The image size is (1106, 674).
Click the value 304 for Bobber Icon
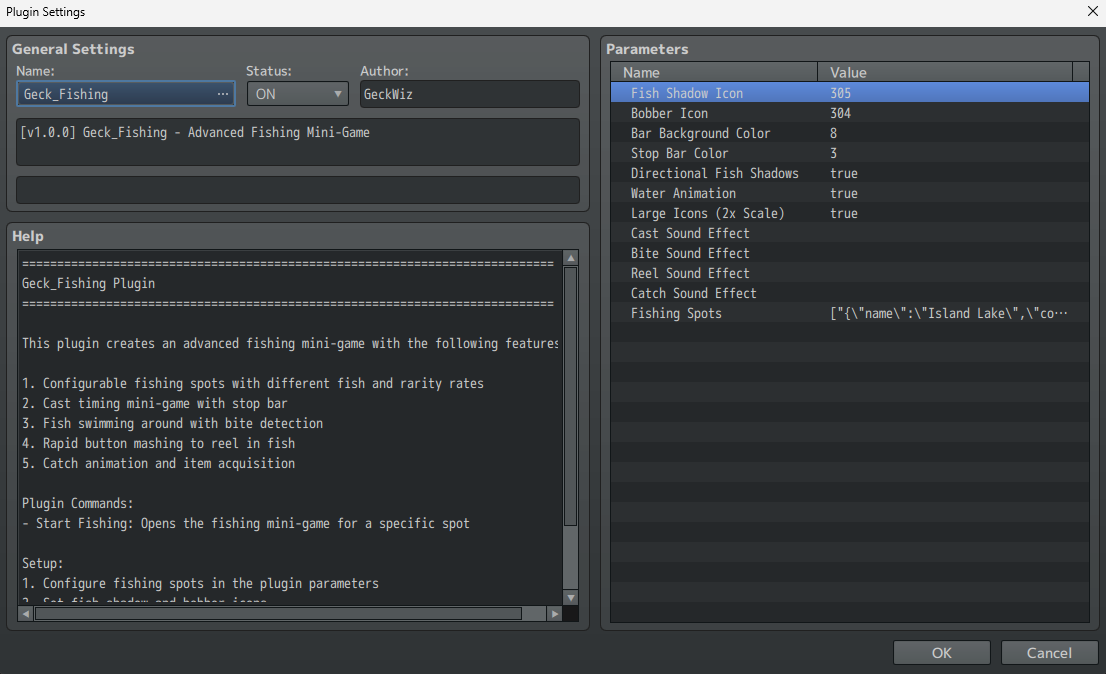pyautogui.click(x=840, y=114)
